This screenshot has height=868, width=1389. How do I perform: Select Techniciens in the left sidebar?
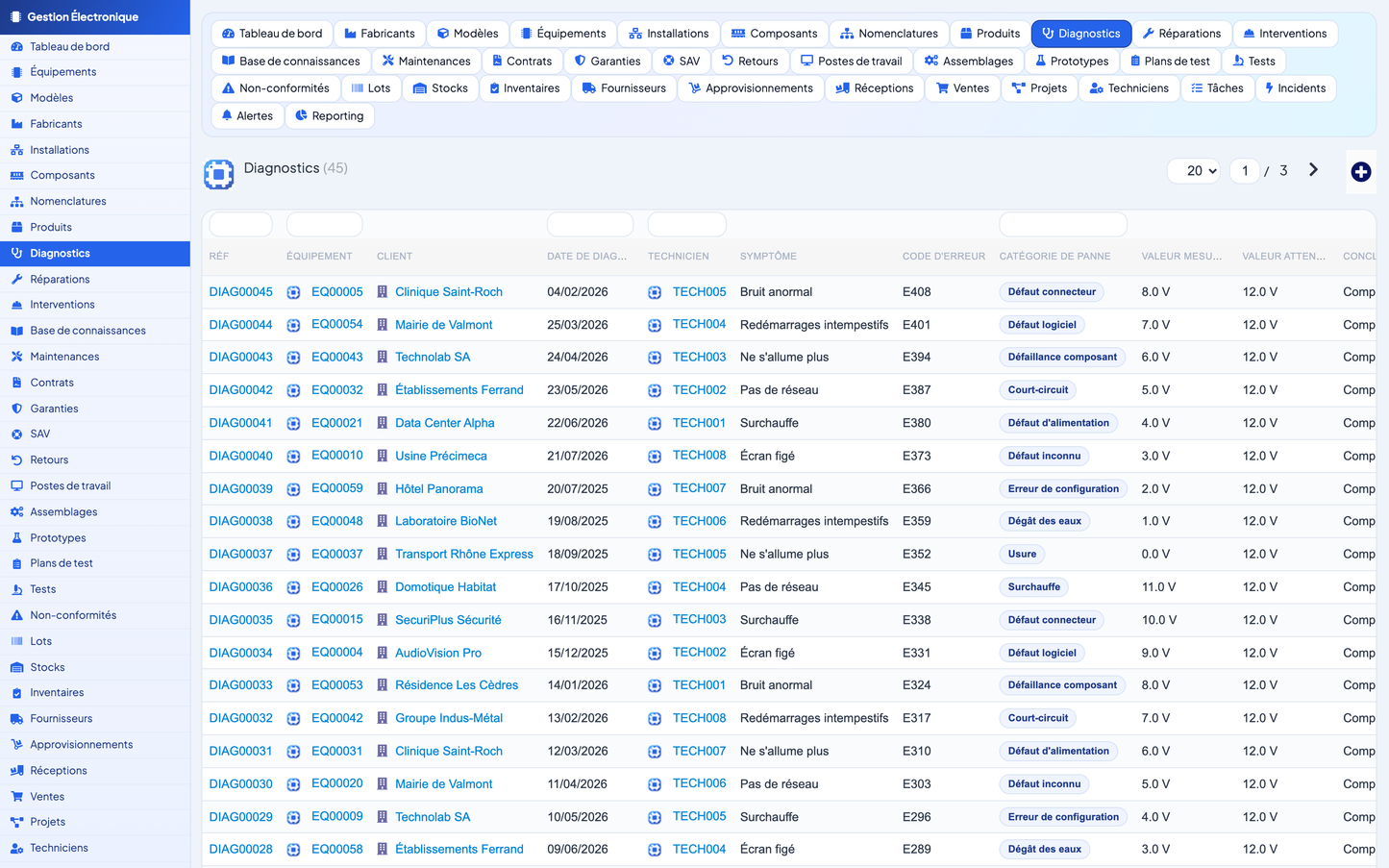coord(95,849)
